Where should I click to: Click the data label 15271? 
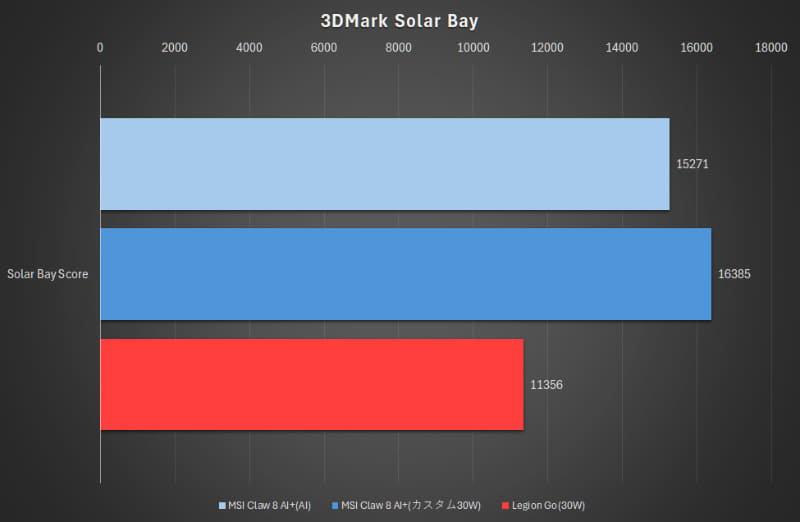tap(692, 164)
